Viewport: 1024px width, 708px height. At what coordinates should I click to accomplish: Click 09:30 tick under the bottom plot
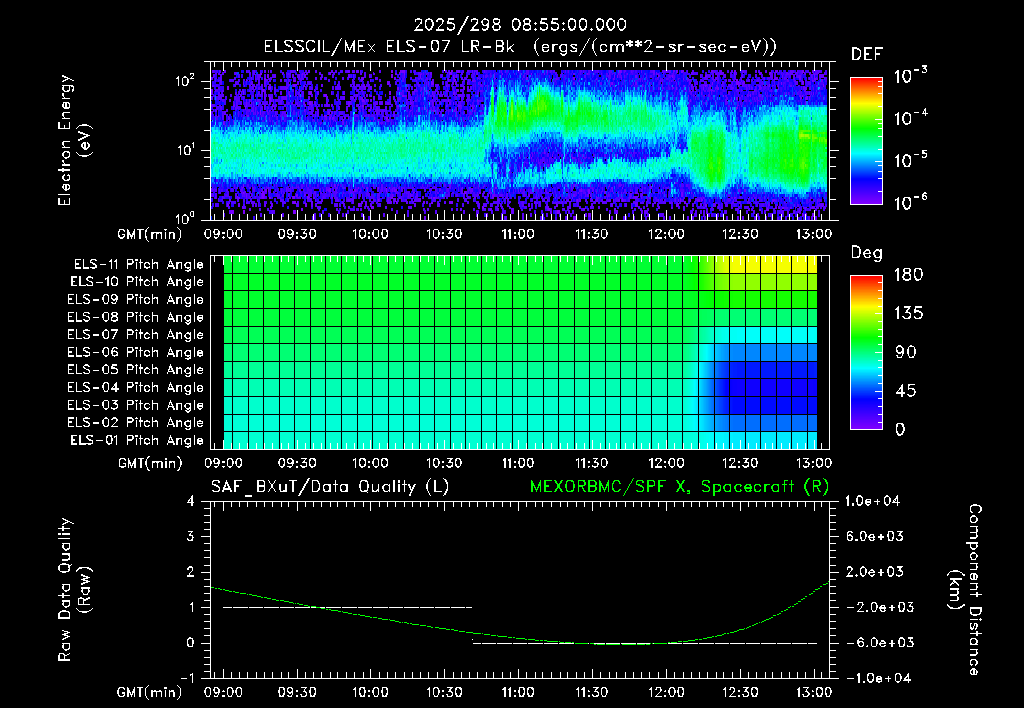click(297, 692)
